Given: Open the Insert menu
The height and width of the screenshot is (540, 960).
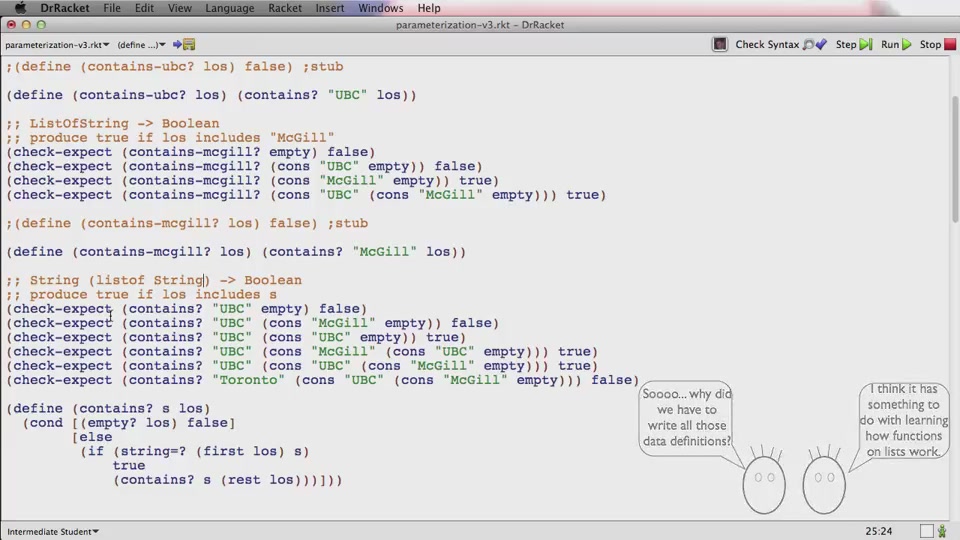Looking at the screenshot, I should coord(329,8).
